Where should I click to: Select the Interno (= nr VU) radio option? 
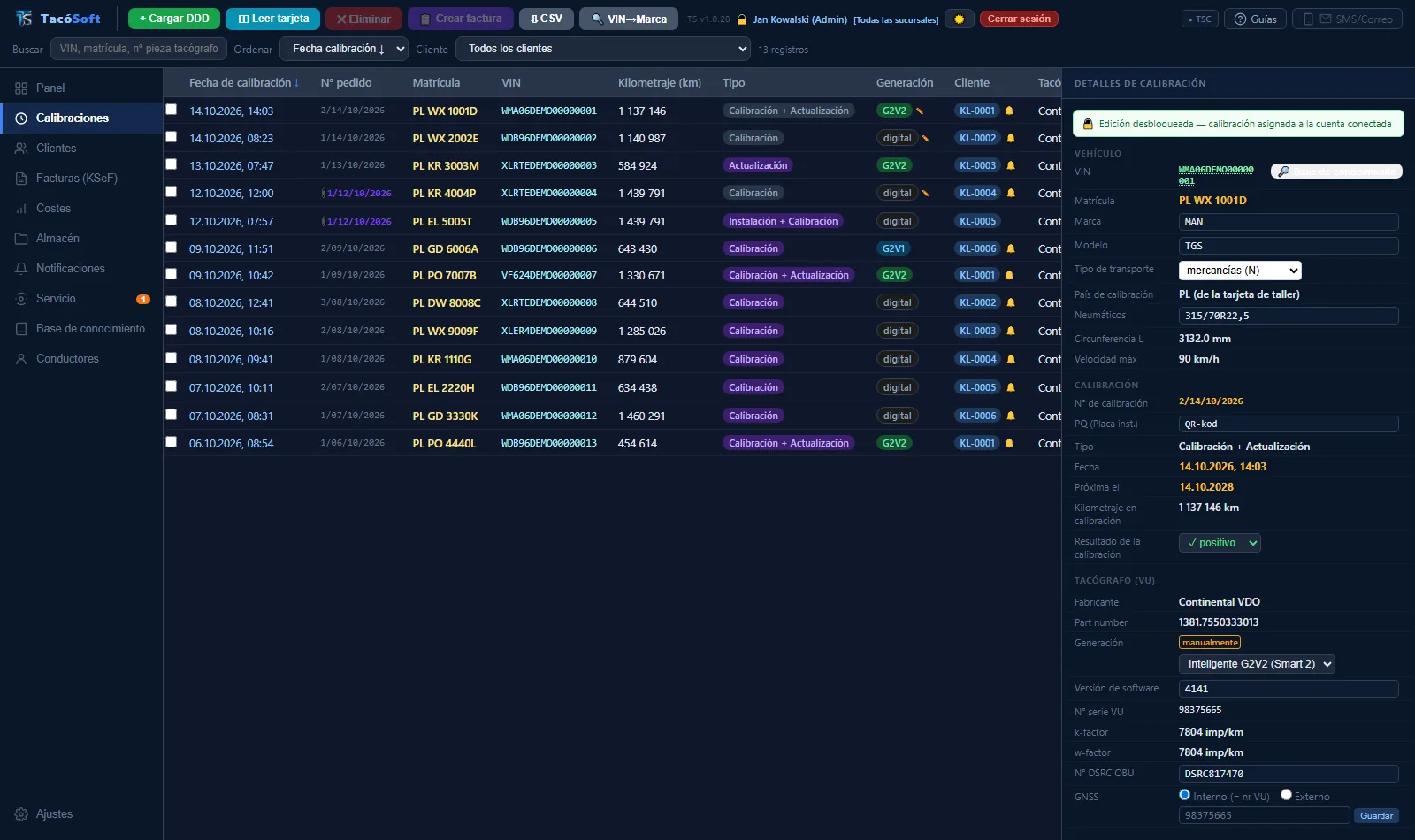point(1185,795)
